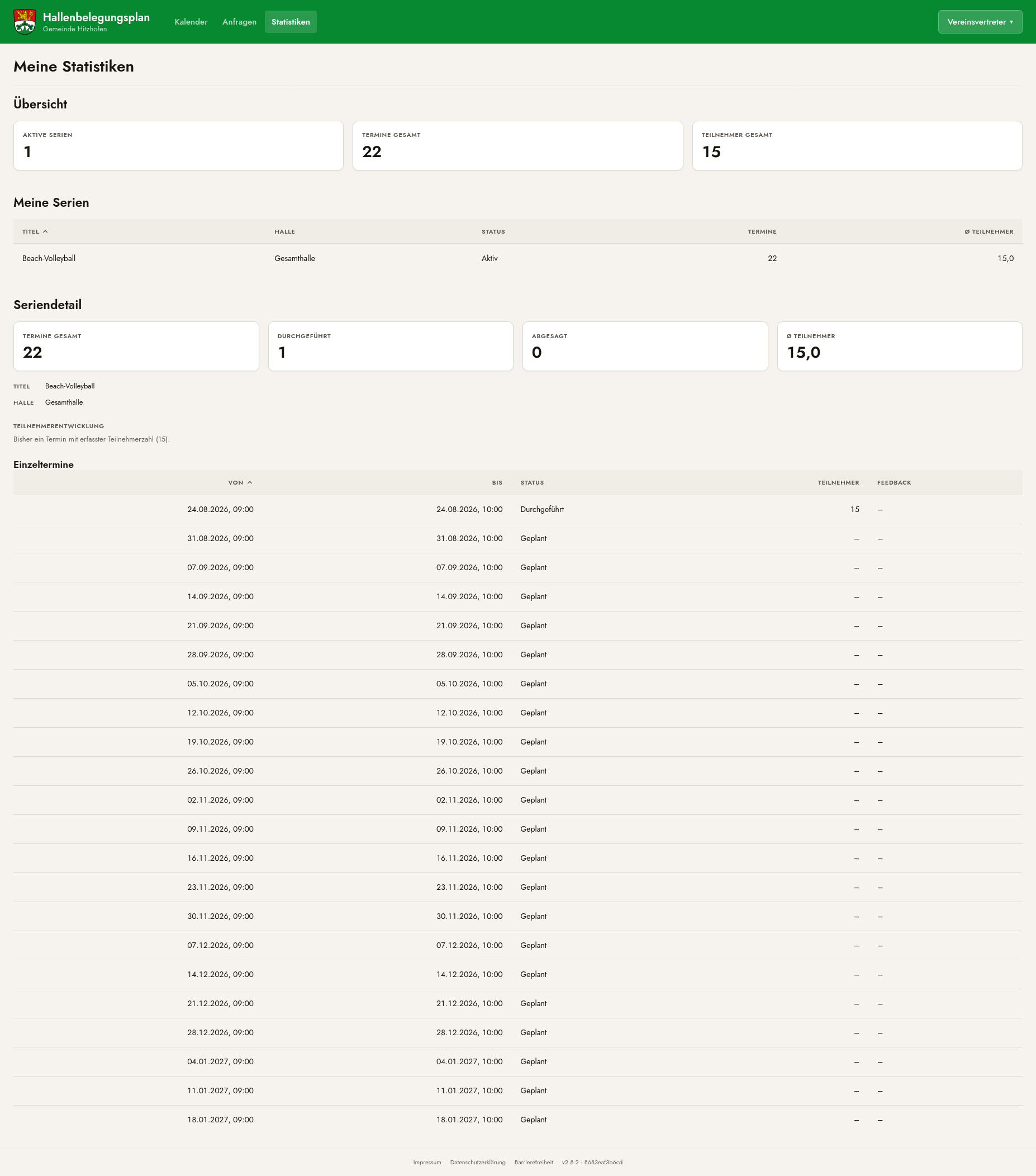Click the Ø Teilnehmer column header
Image resolution: width=1036 pixels, height=1176 pixels.
989,231
